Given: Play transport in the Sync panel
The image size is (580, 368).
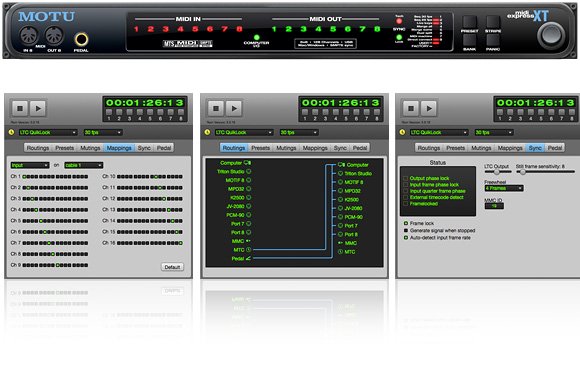Looking at the screenshot, I should 429,108.
